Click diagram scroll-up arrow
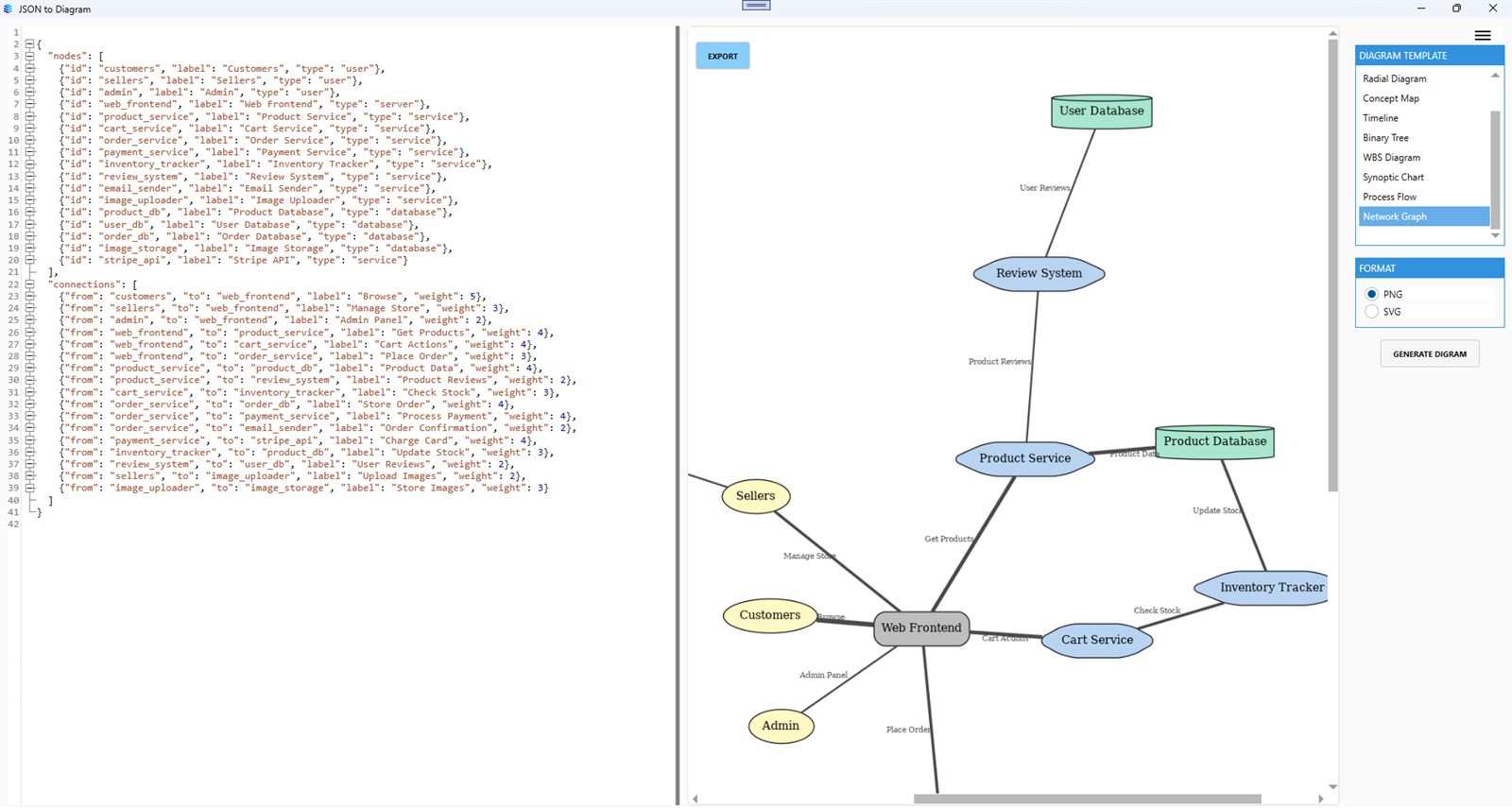This screenshot has width=1512, height=808. [1332, 33]
